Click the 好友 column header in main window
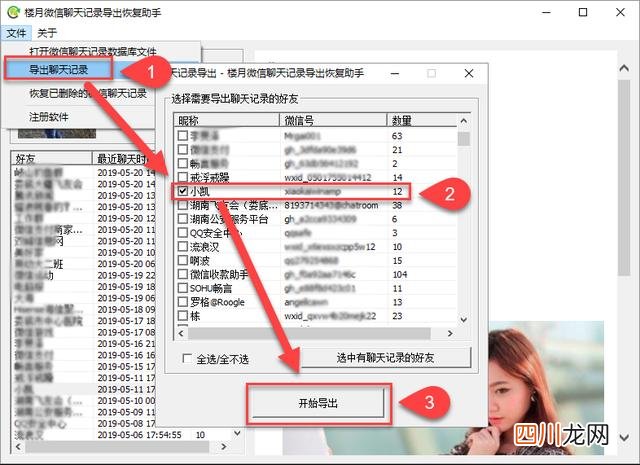The image size is (640, 465). (x=51, y=158)
